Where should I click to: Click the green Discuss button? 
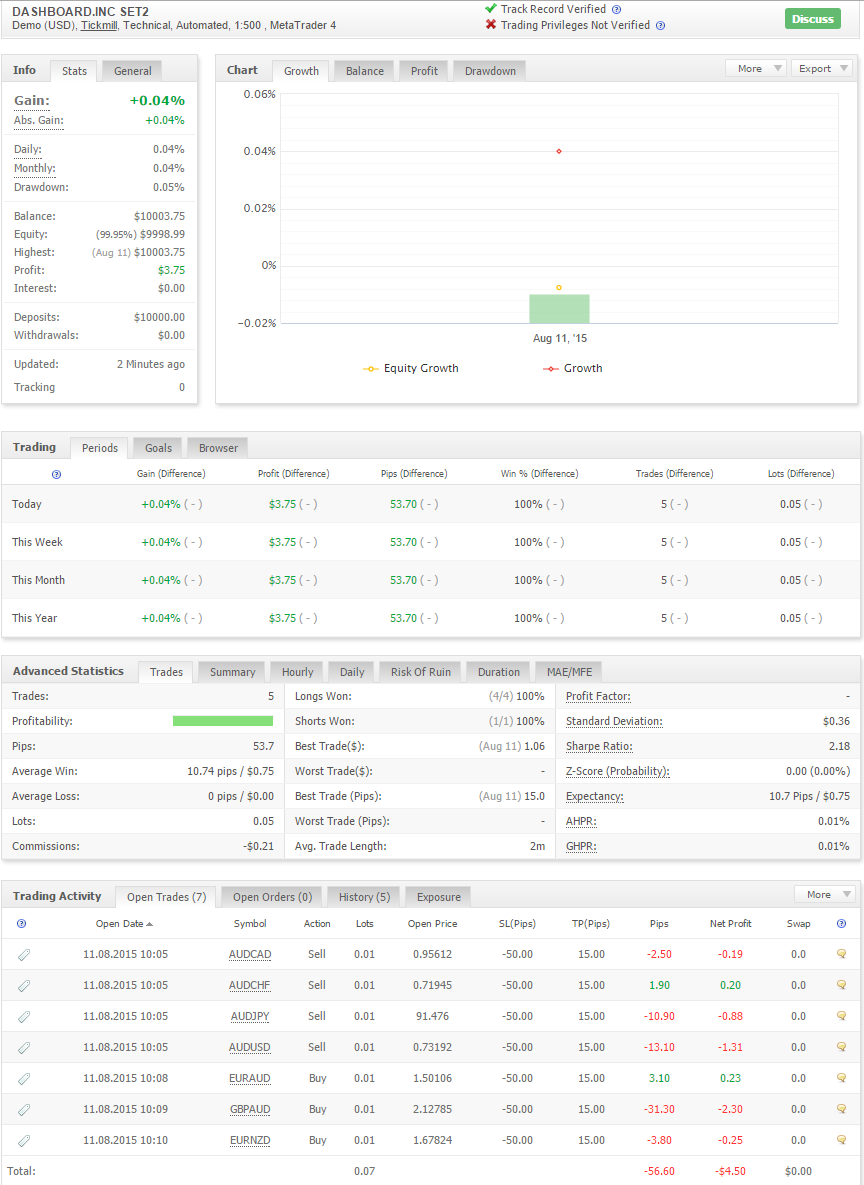(x=813, y=19)
